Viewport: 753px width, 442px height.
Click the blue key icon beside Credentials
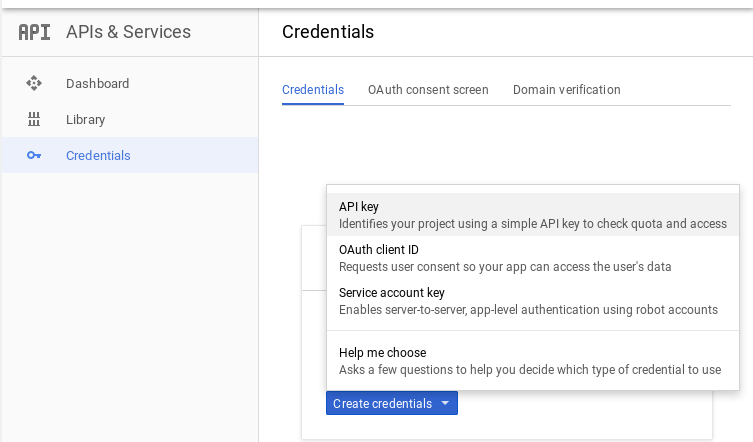click(34, 155)
